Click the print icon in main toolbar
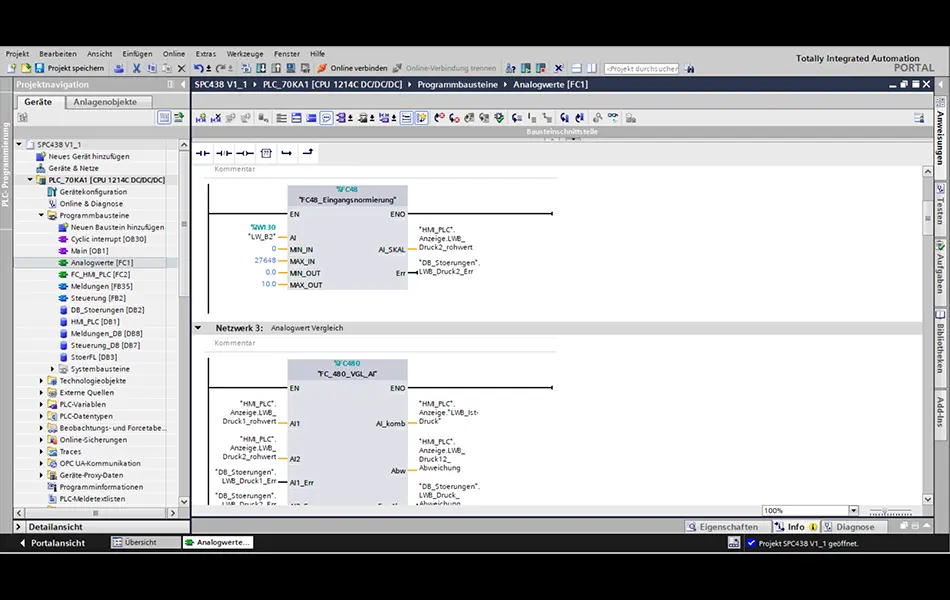Screen dimensions: 950x600 [x=119, y=68]
